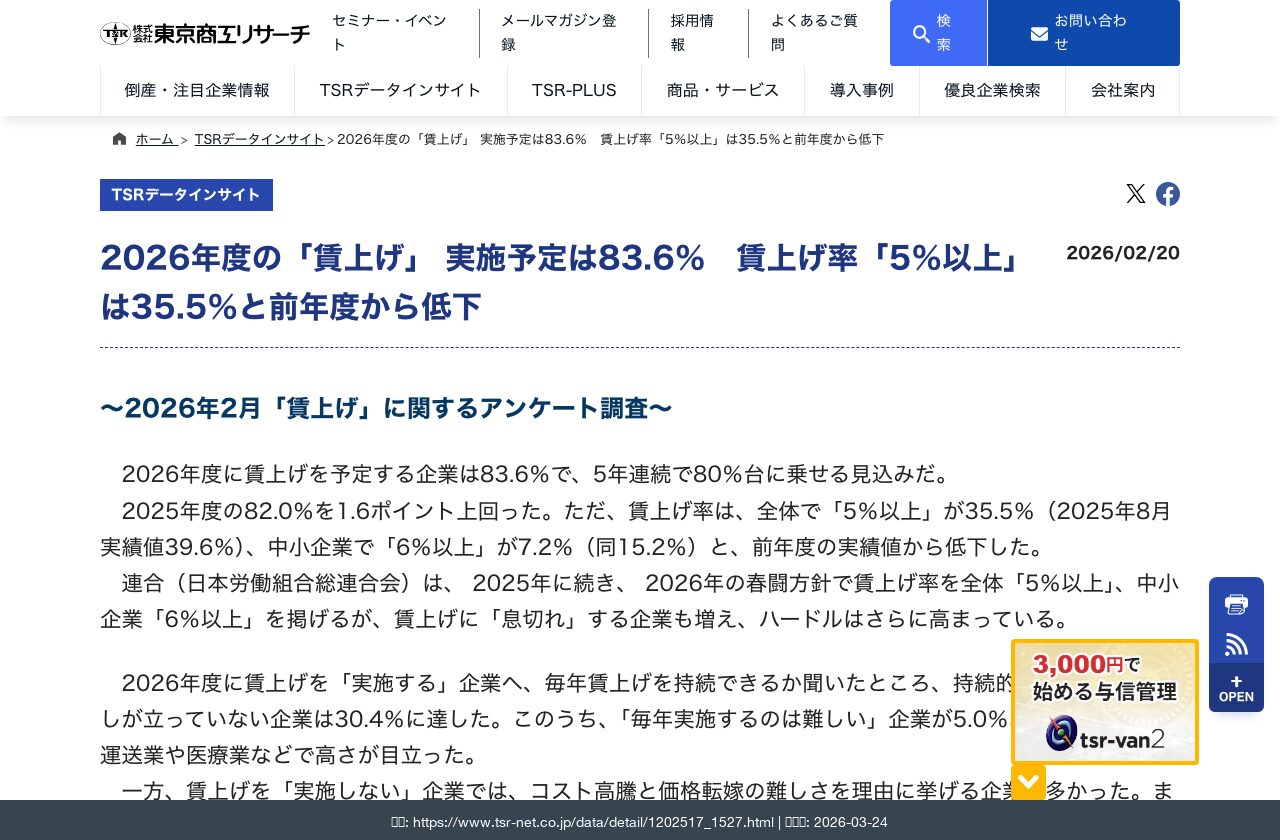Image resolution: width=1280 pixels, height=840 pixels.
Task: Print the article via the printer icon
Action: 1236,604
